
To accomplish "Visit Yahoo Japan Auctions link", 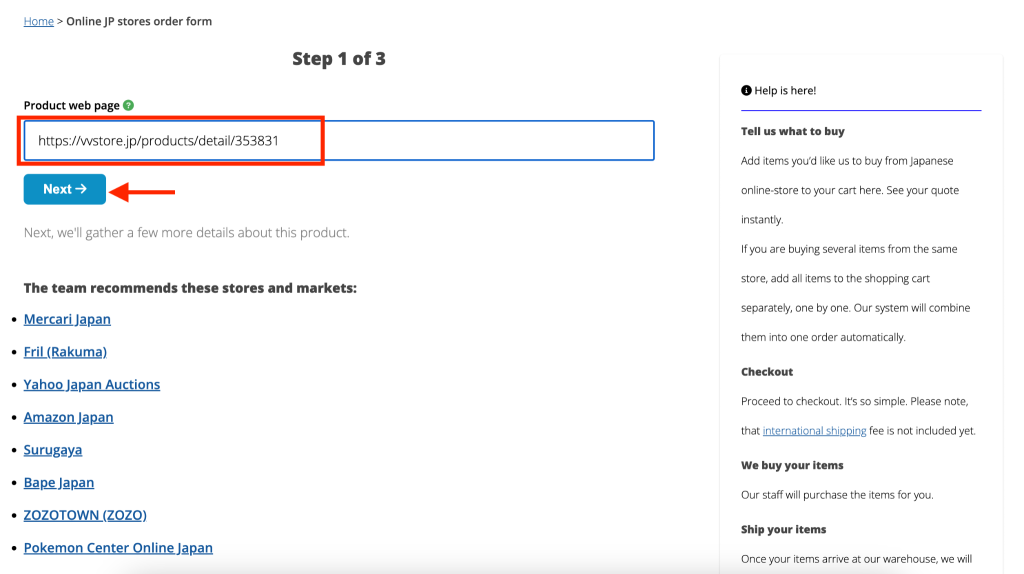I will click(92, 384).
